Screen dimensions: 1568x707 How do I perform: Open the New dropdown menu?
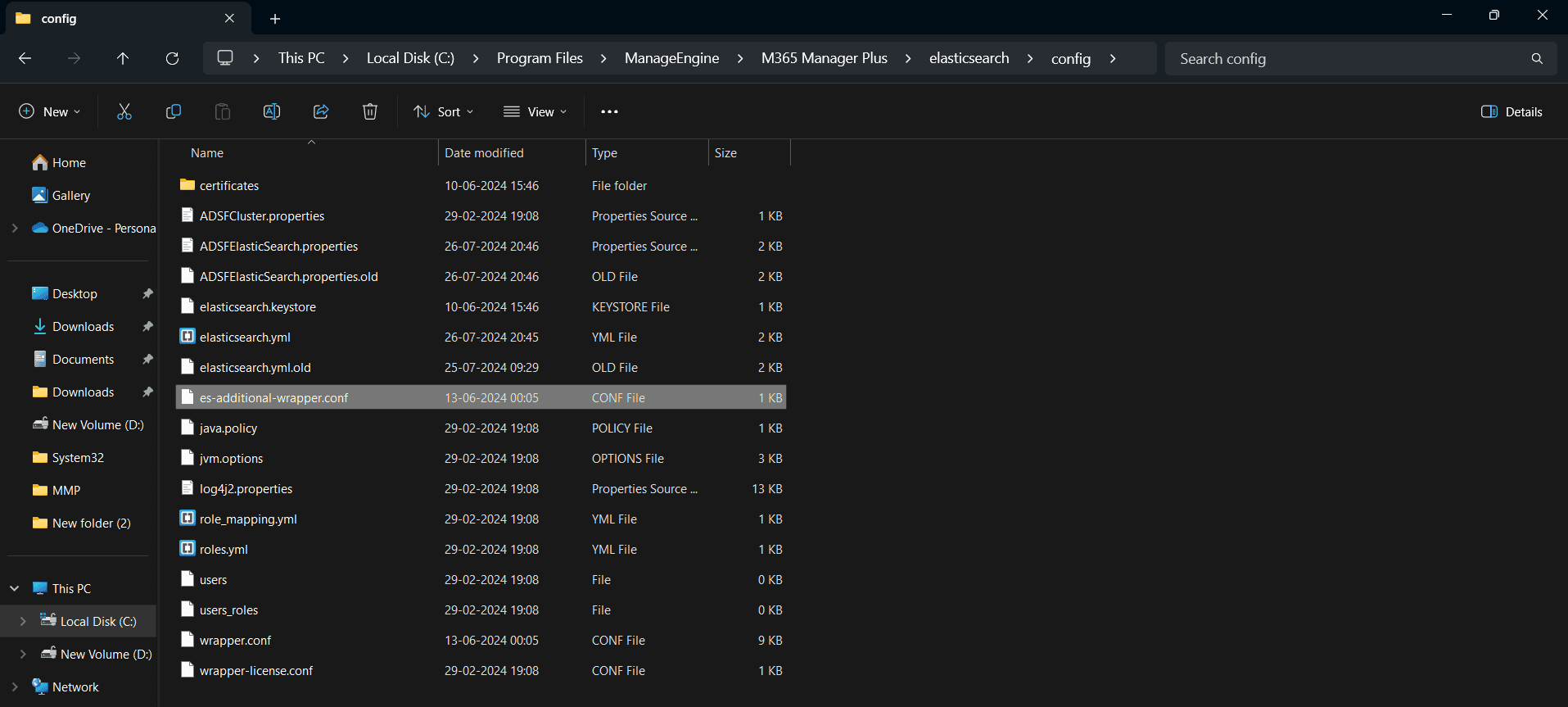pyautogui.click(x=50, y=111)
